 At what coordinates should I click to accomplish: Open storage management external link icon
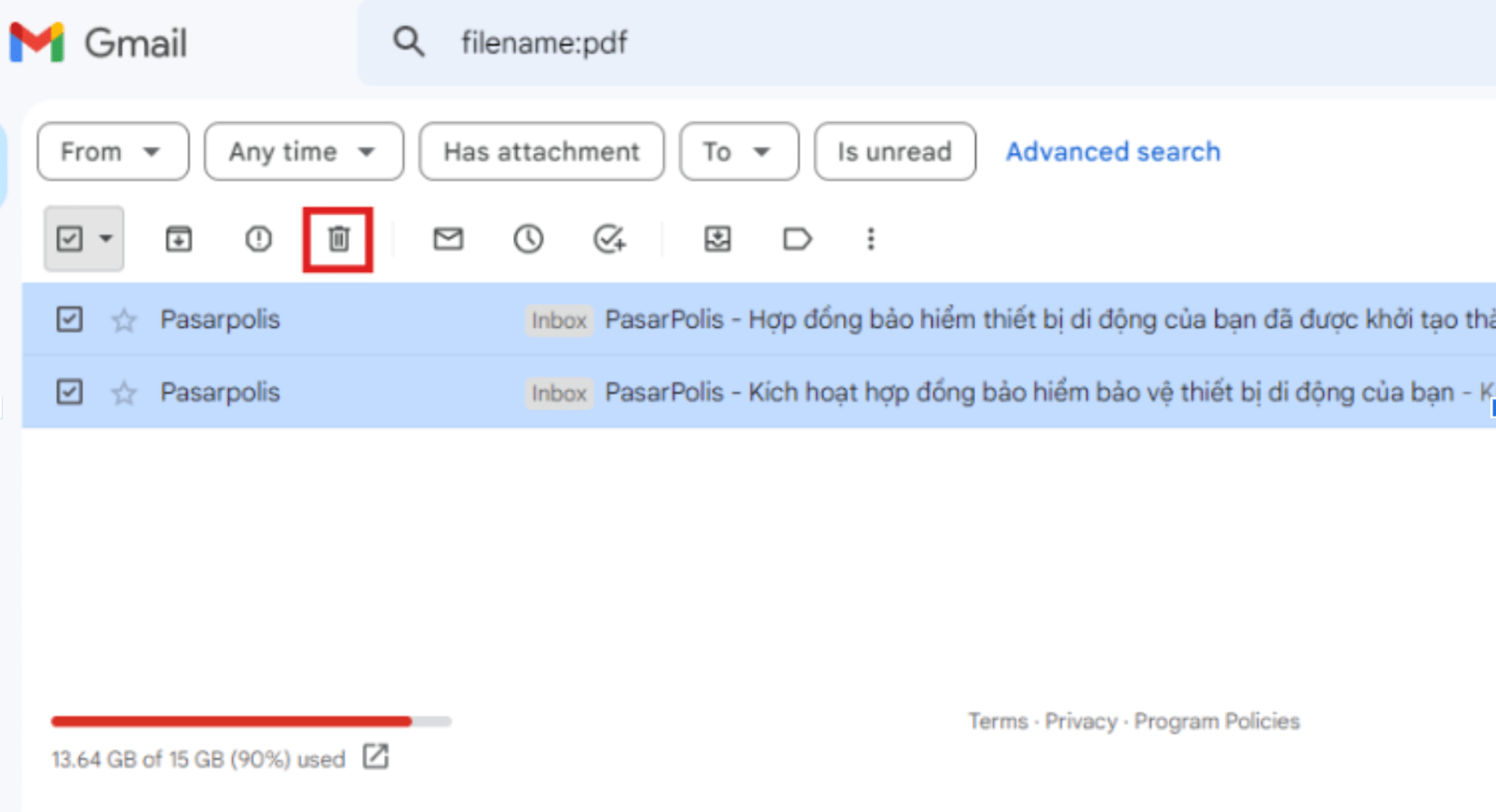point(375,757)
